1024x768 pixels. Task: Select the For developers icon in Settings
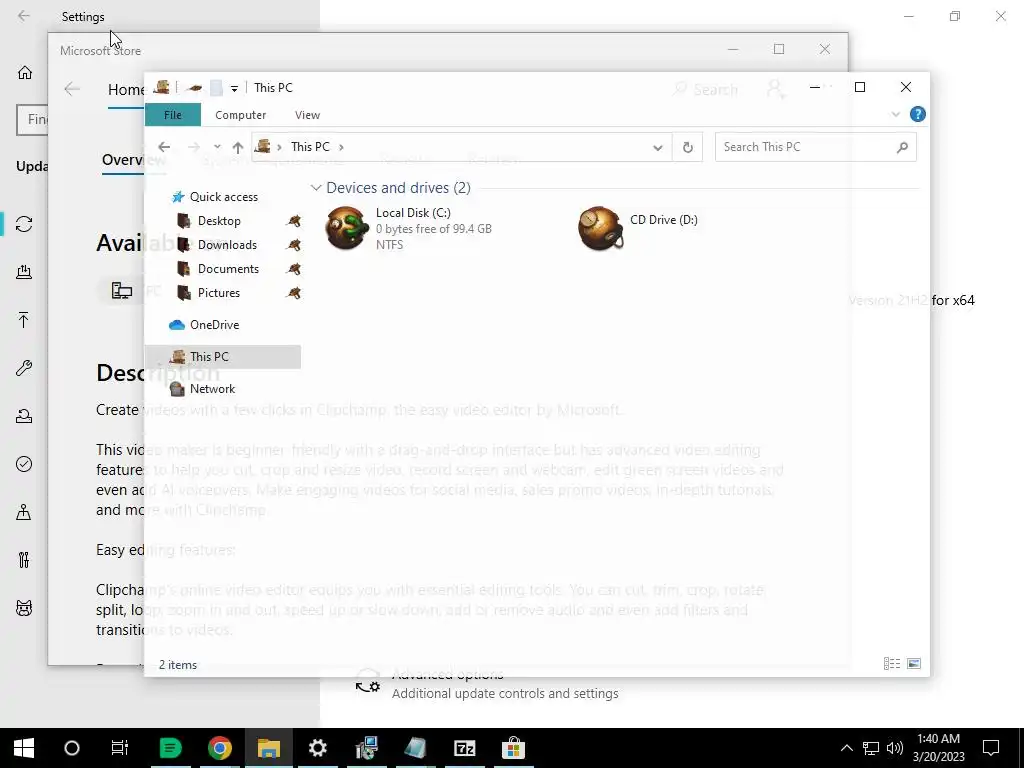[x=24, y=560]
